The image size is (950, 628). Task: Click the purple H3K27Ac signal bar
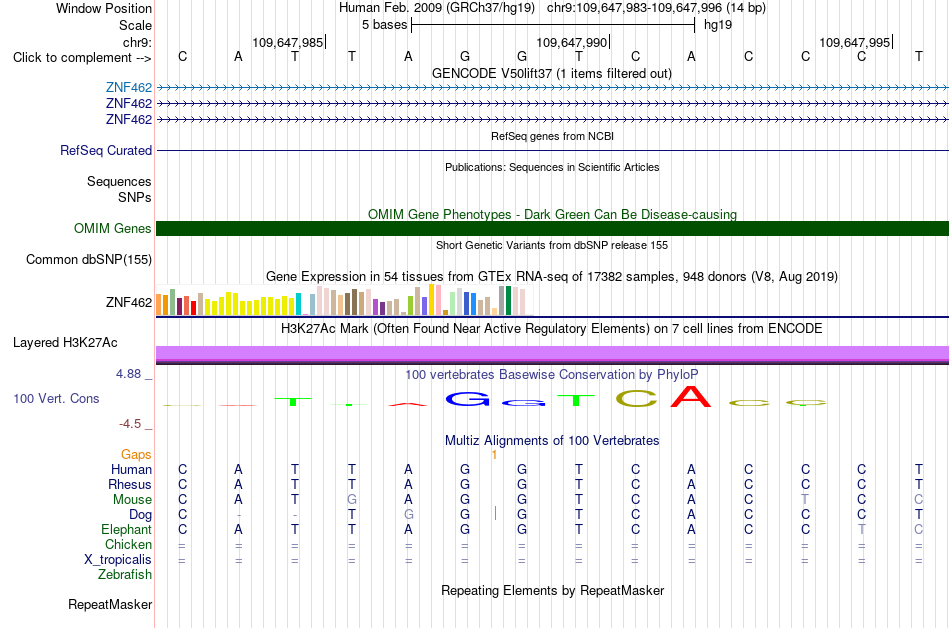(552, 354)
